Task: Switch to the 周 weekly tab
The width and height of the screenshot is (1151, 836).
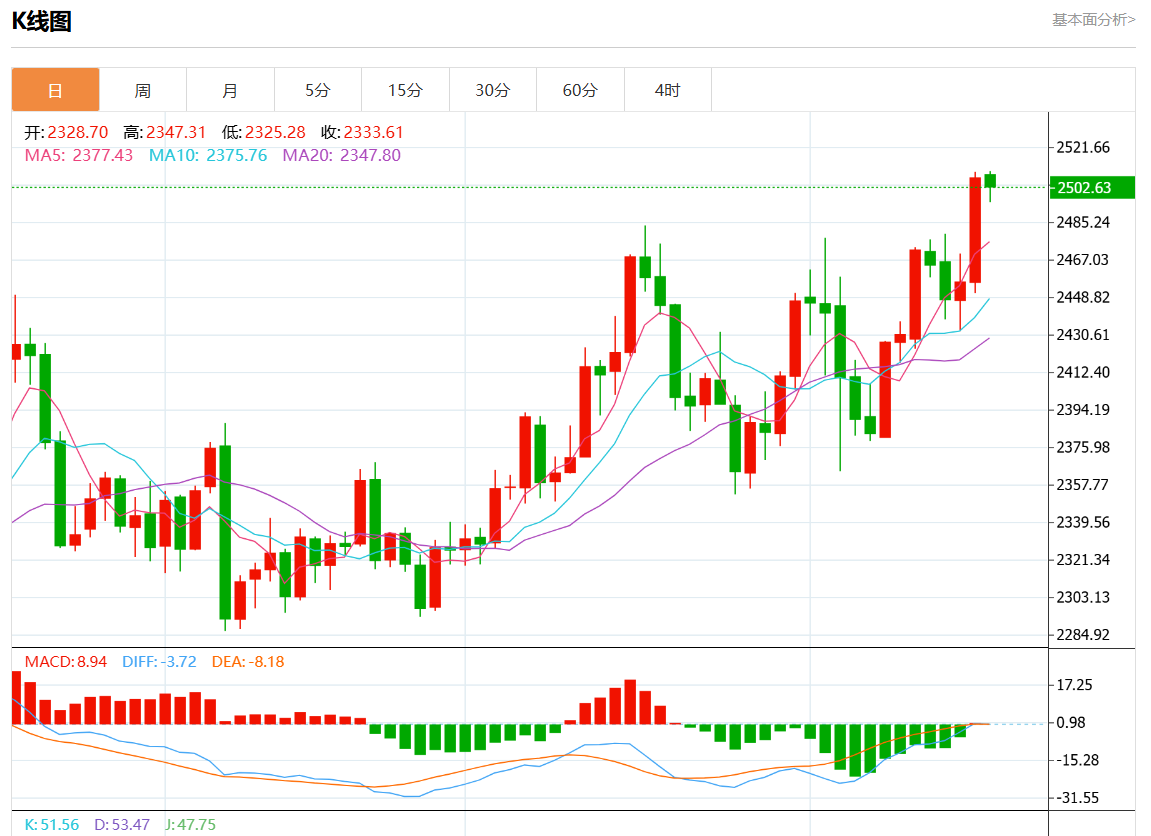Action: click(x=143, y=90)
